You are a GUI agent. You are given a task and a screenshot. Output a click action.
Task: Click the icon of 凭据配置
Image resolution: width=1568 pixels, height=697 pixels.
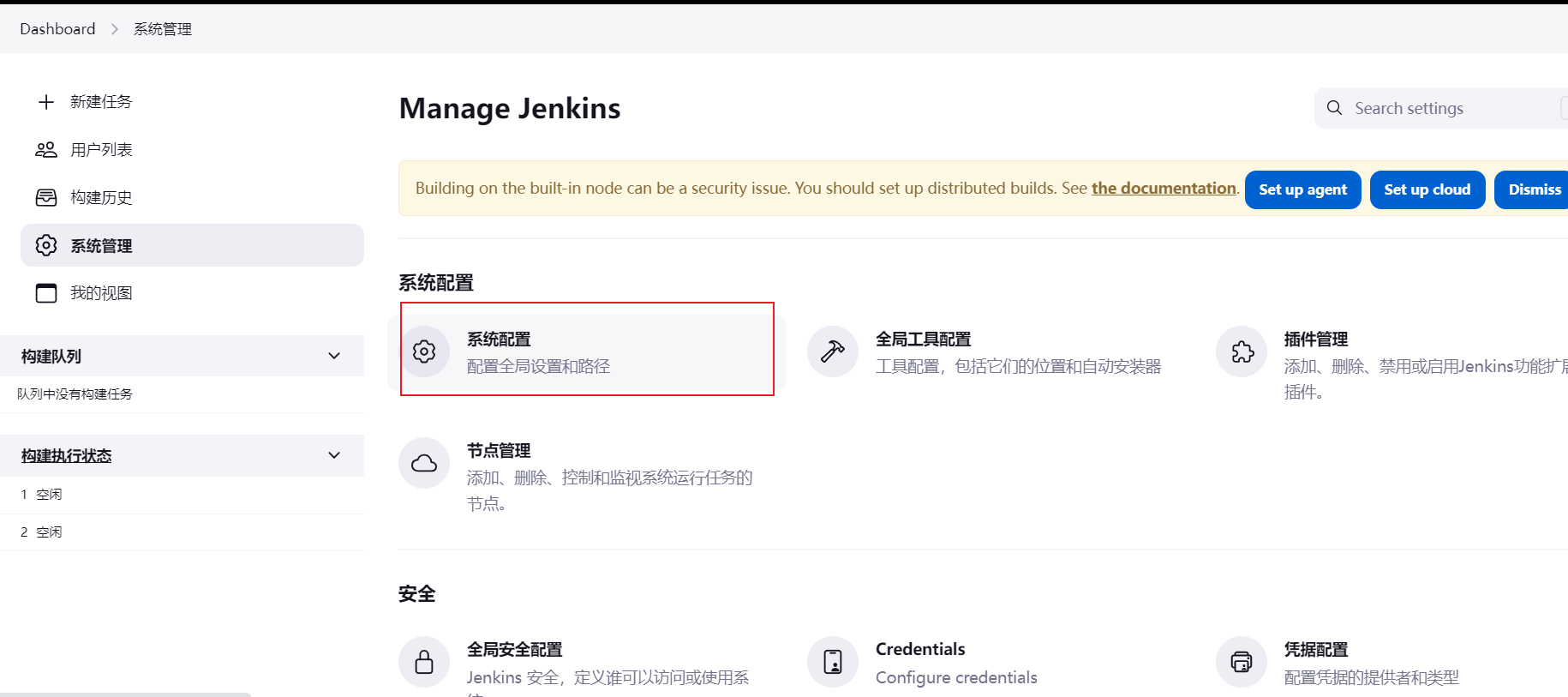pos(1242,662)
